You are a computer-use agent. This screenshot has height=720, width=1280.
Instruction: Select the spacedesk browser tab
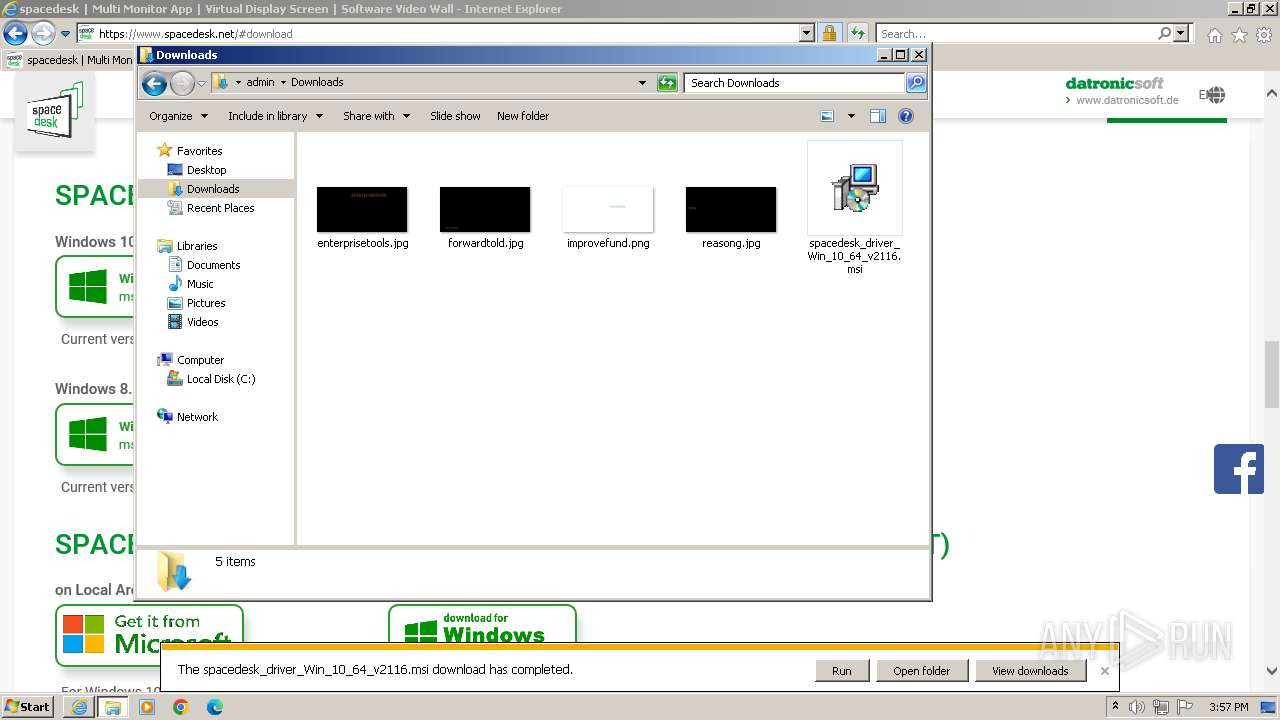pyautogui.click(x=68, y=60)
